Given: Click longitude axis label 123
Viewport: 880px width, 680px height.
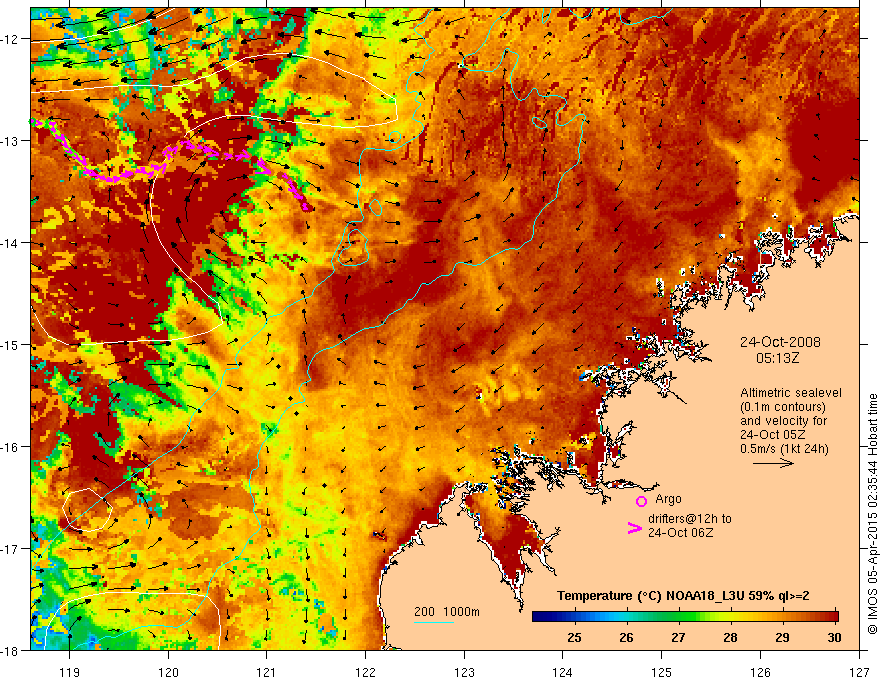Looking at the screenshot, I should [464, 672].
